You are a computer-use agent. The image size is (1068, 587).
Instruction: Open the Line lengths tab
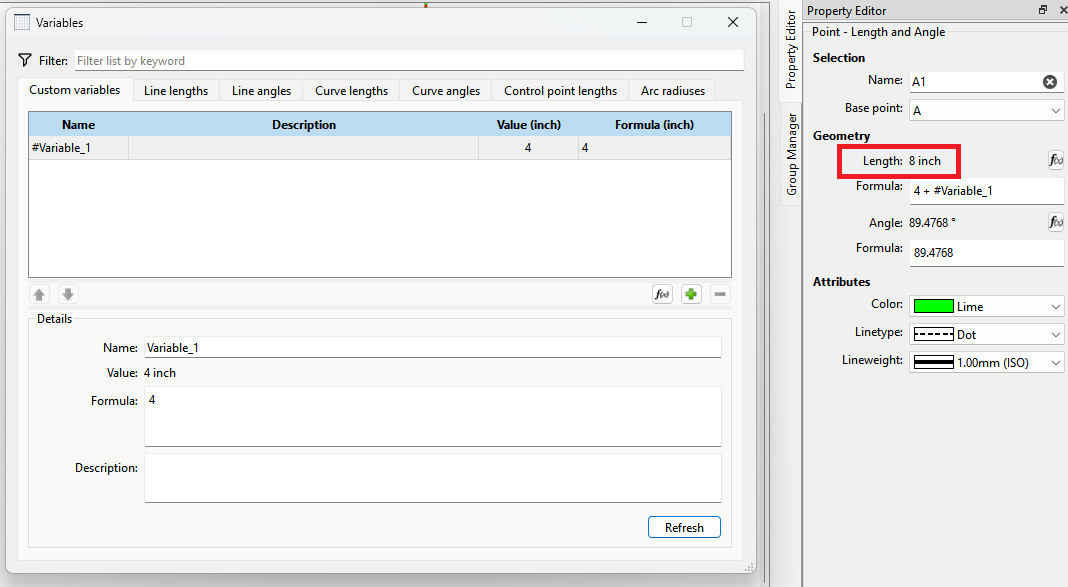(175, 89)
